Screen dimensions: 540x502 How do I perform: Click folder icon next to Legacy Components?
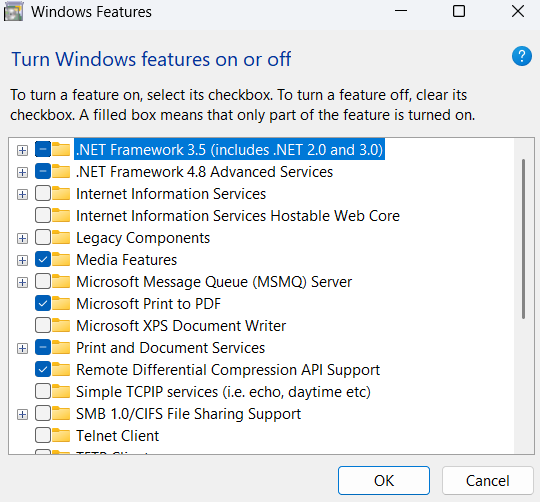(61, 238)
